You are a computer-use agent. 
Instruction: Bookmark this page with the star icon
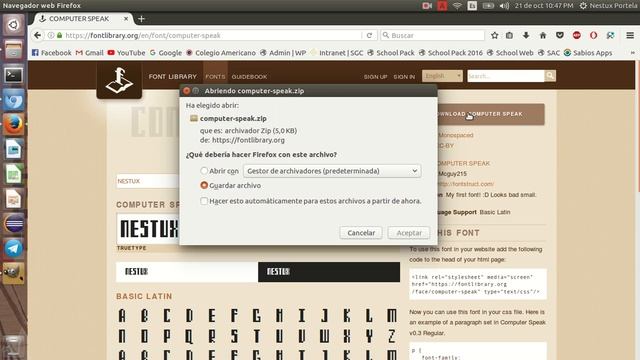pos(495,36)
